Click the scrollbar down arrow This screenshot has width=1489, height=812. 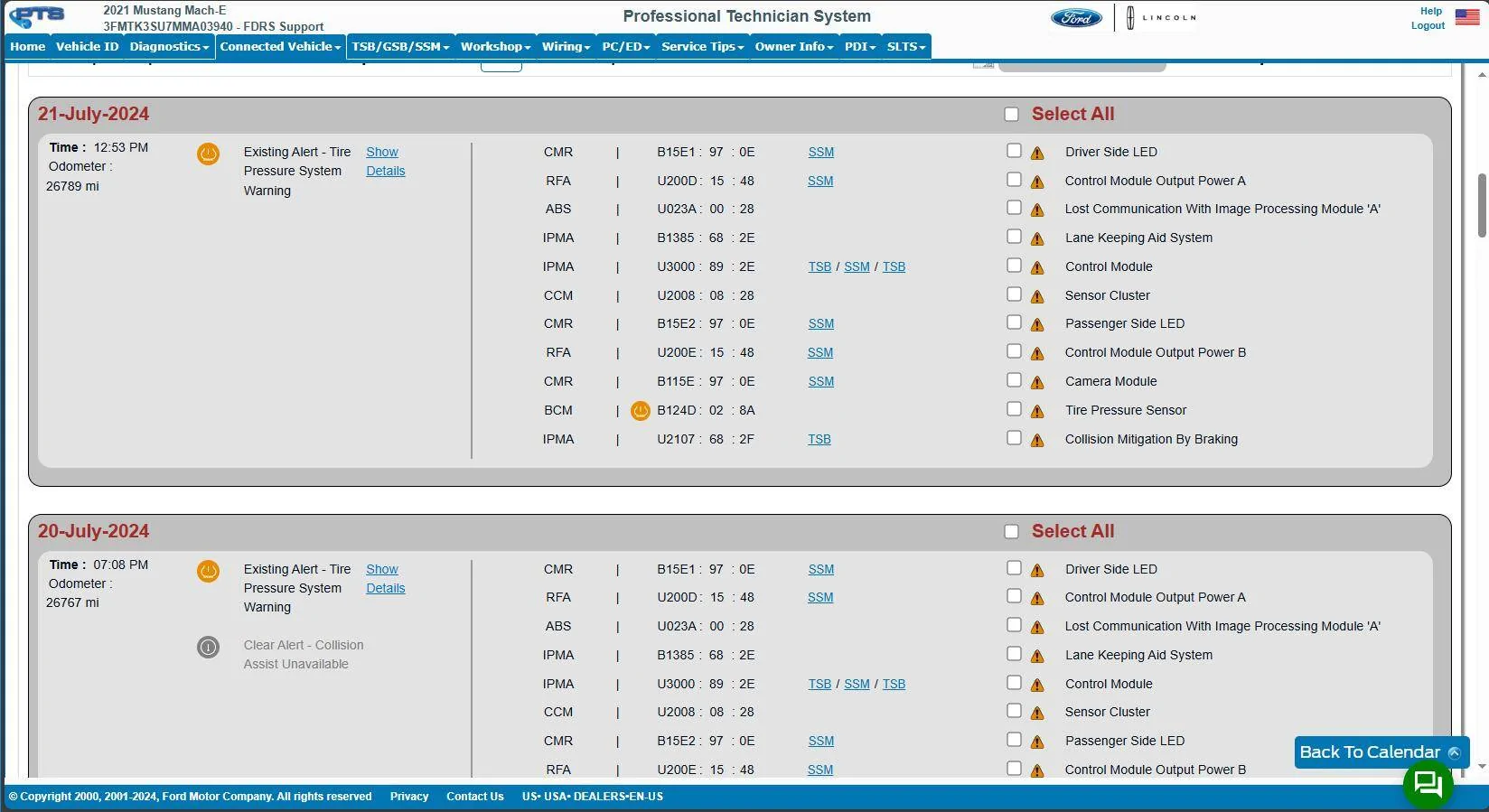1482,766
